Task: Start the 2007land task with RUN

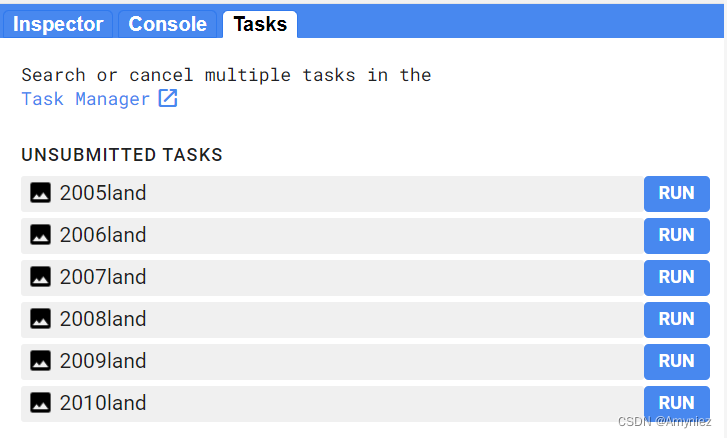Action: click(x=676, y=277)
